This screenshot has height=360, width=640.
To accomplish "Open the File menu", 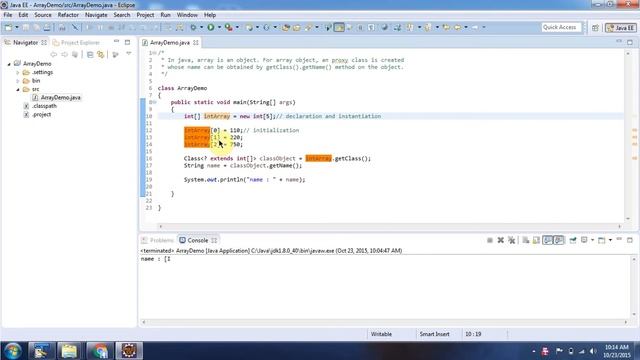I will (x=8, y=15).
